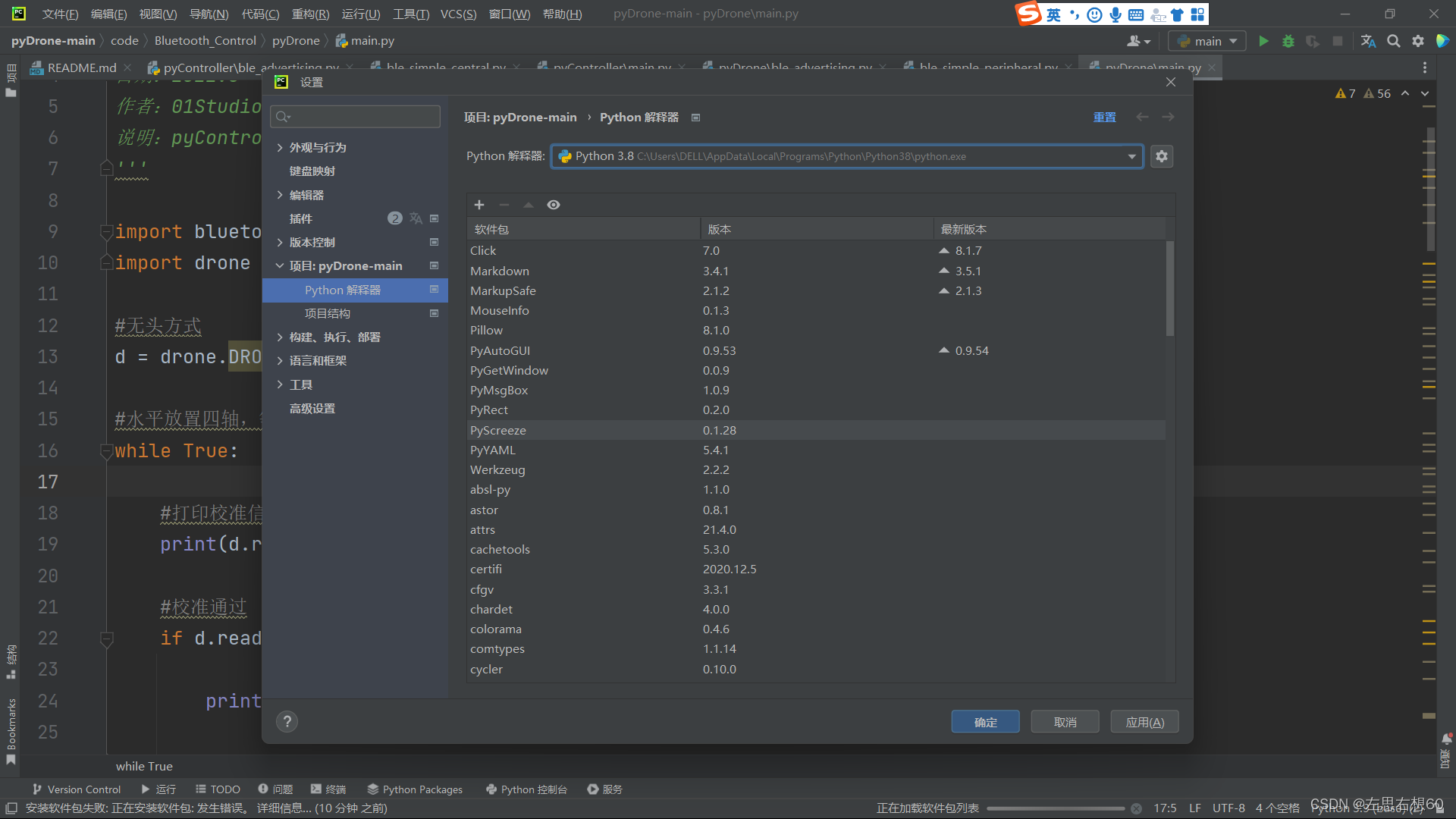The height and width of the screenshot is (819, 1456).
Task: Click IDE settings gear in top toolbar
Action: pyautogui.click(x=1418, y=41)
